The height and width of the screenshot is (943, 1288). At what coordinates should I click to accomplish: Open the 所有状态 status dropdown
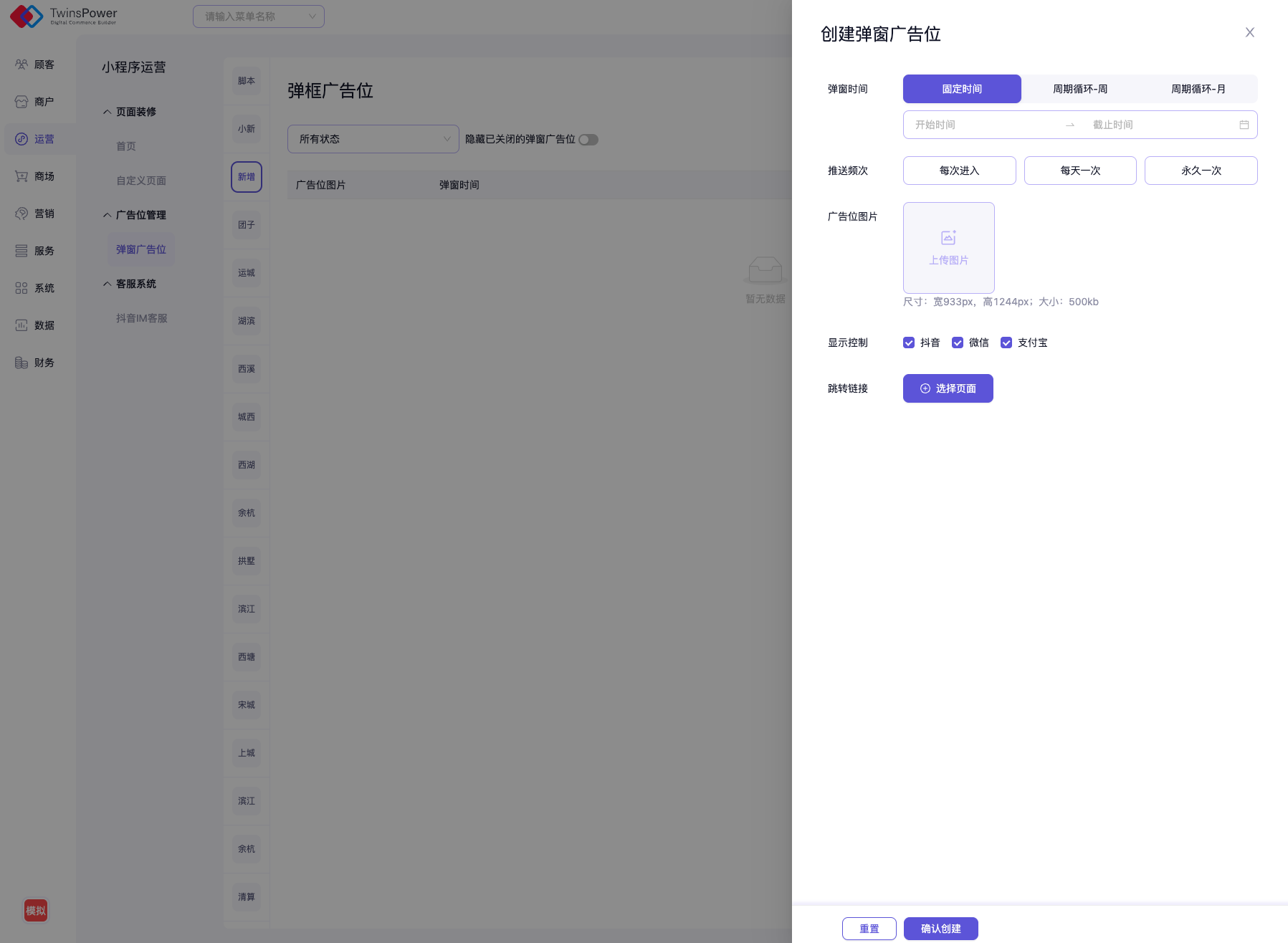click(373, 139)
